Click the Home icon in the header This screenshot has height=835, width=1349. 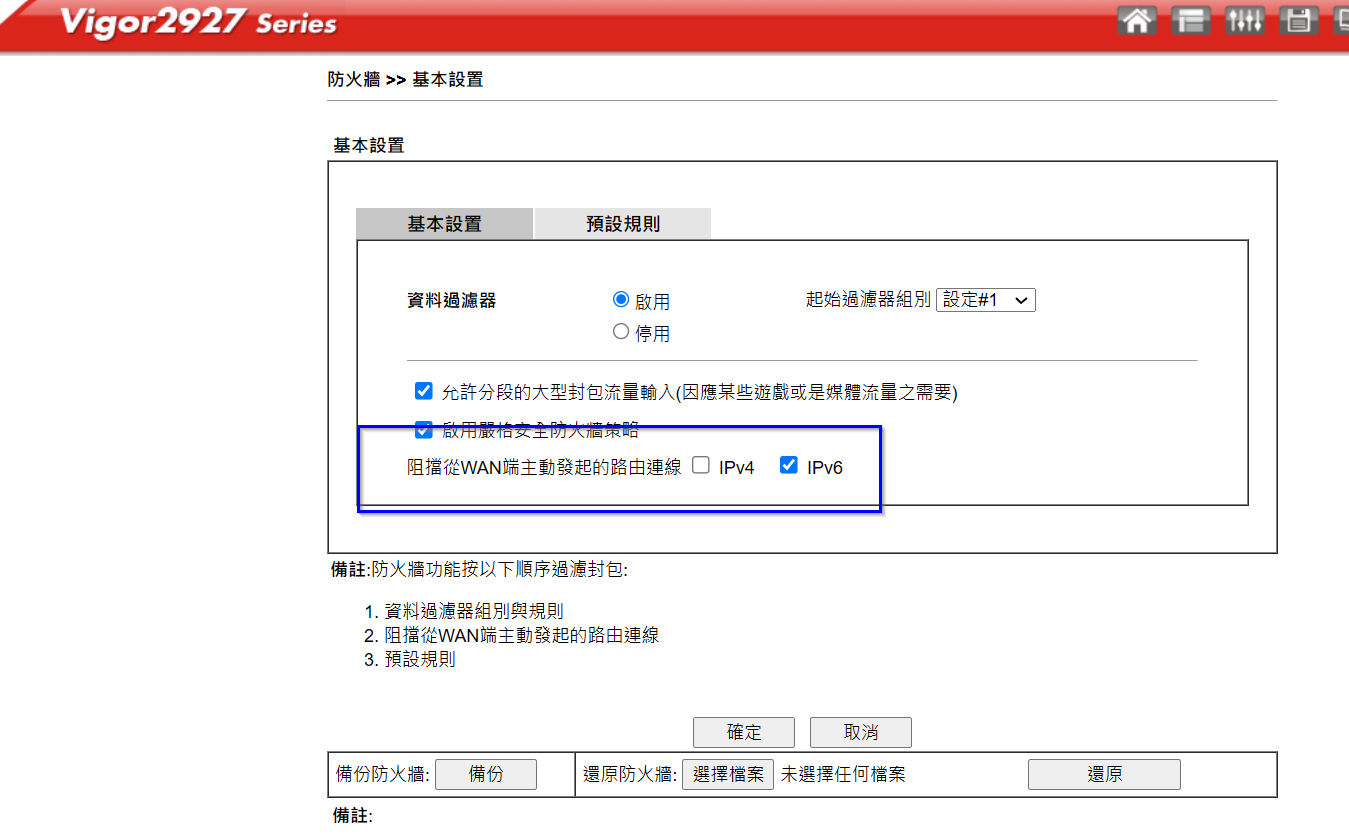tap(1136, 20)
